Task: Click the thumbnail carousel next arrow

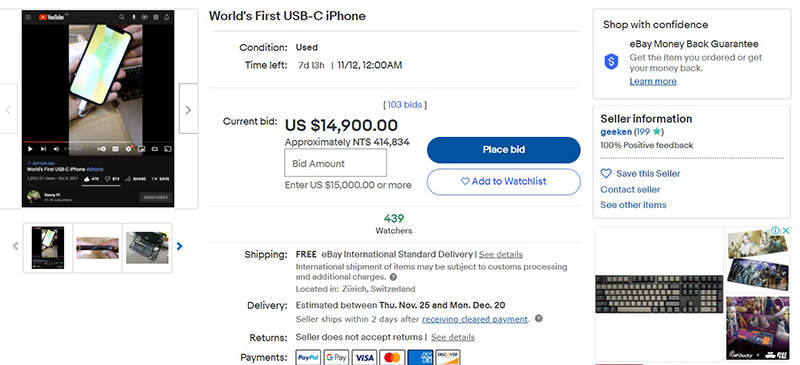Action: [x=180, y=247]
